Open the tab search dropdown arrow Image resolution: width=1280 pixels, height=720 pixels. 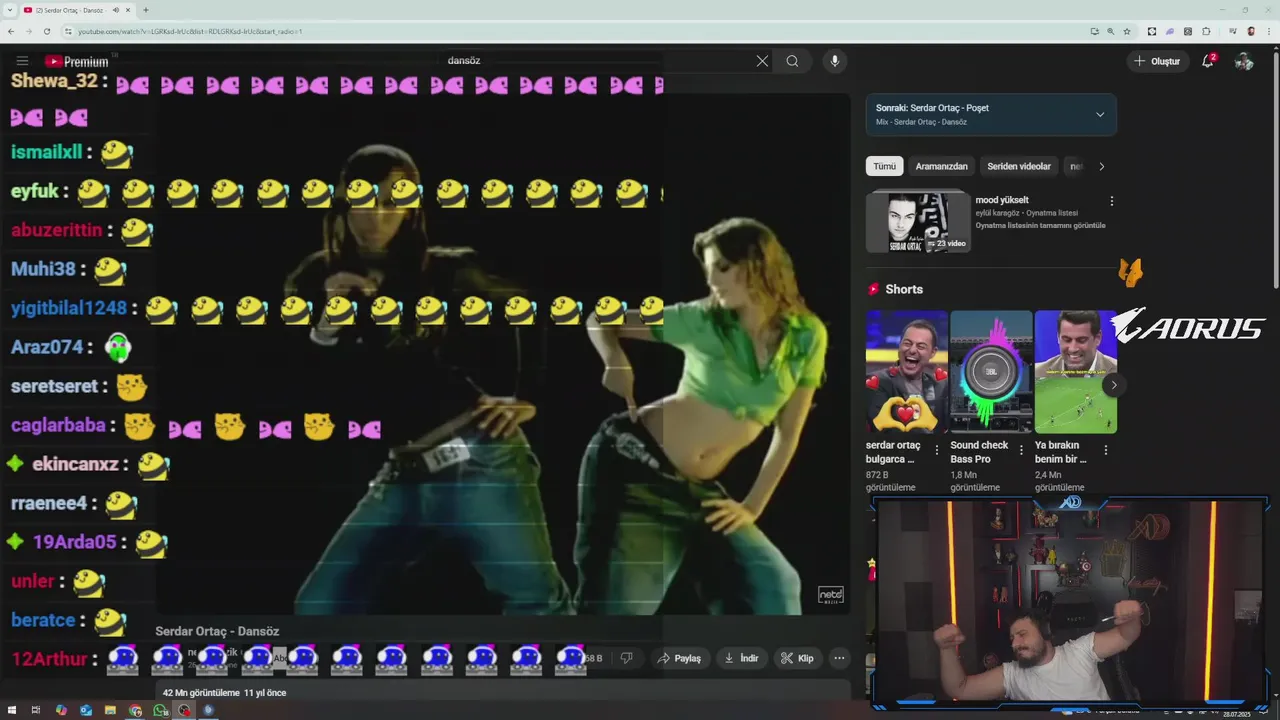(x=9, y=10)
